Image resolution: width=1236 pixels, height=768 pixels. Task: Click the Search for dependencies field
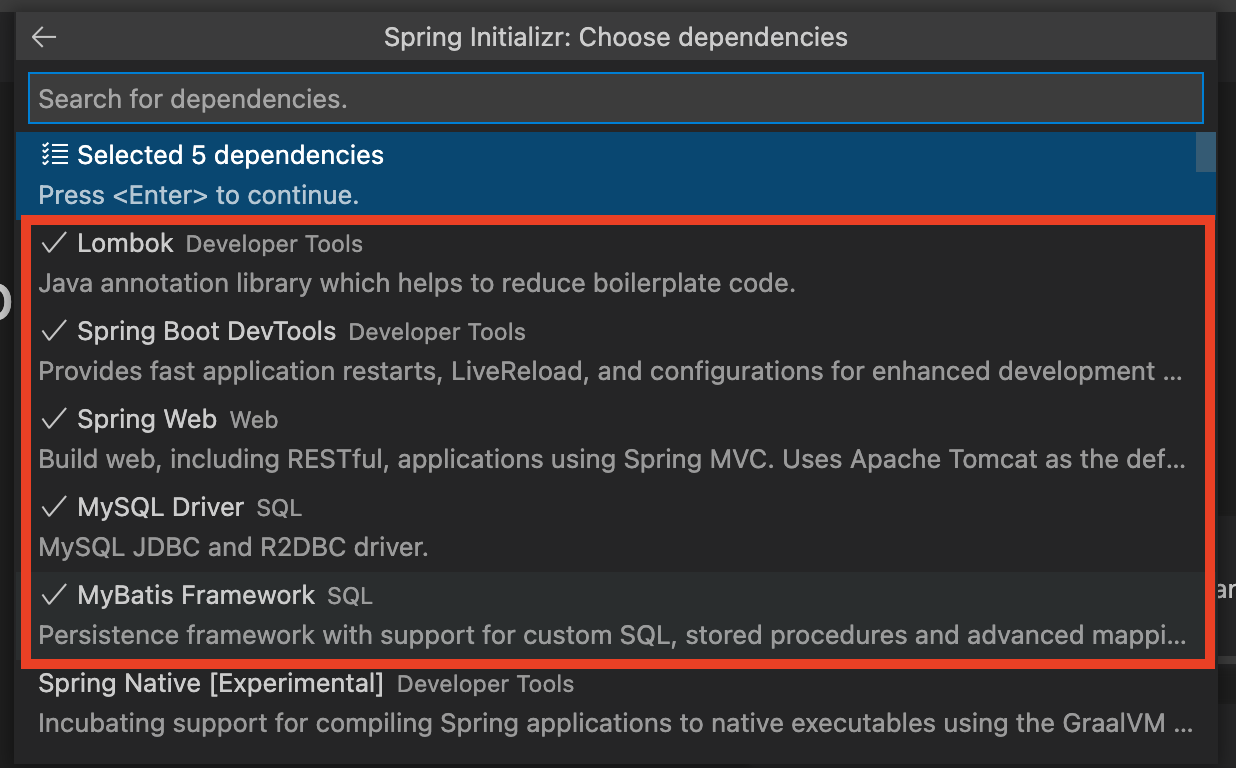pos(615,98)
